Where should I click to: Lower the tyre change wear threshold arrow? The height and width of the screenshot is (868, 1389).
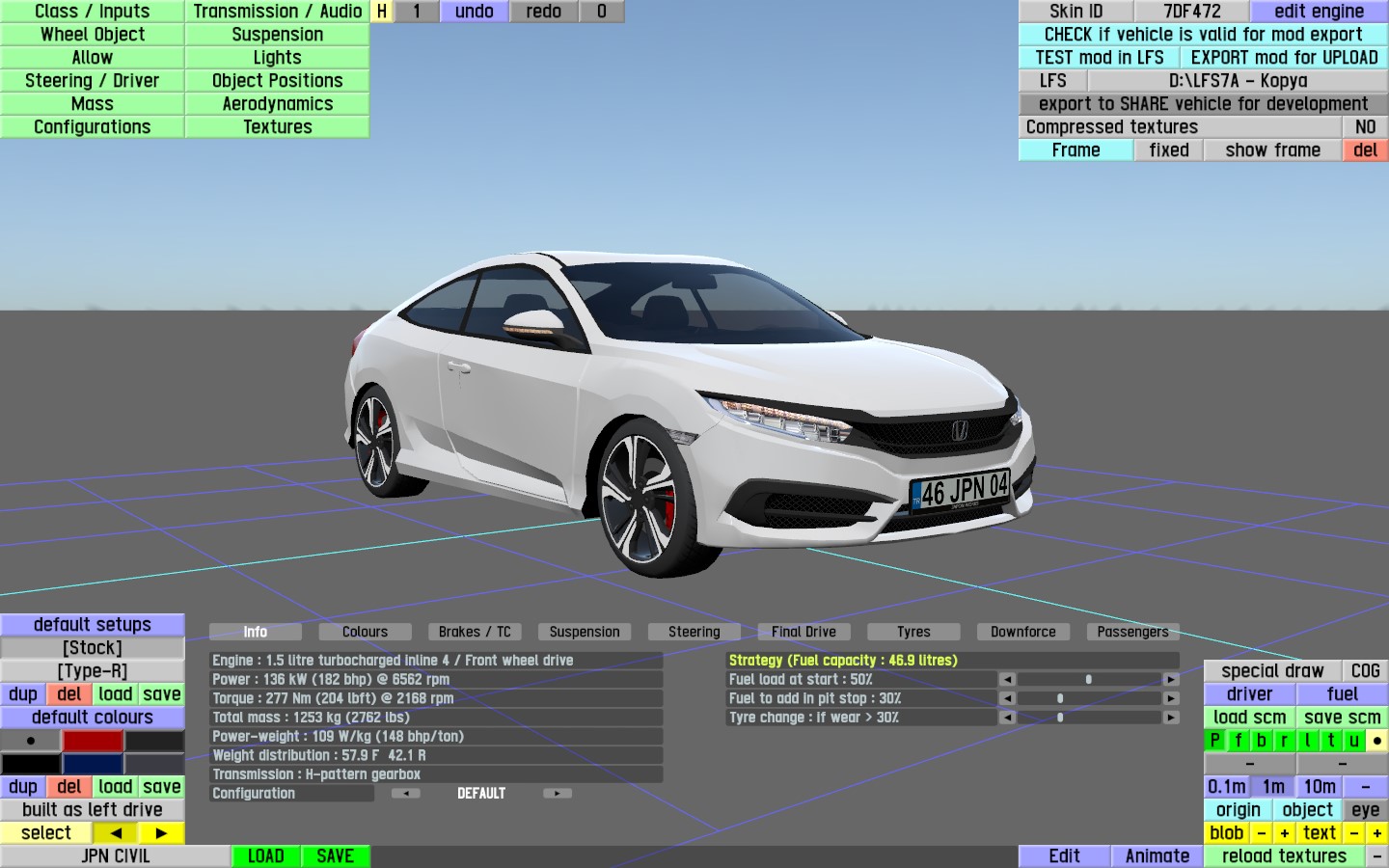(x=1007, y=718)
